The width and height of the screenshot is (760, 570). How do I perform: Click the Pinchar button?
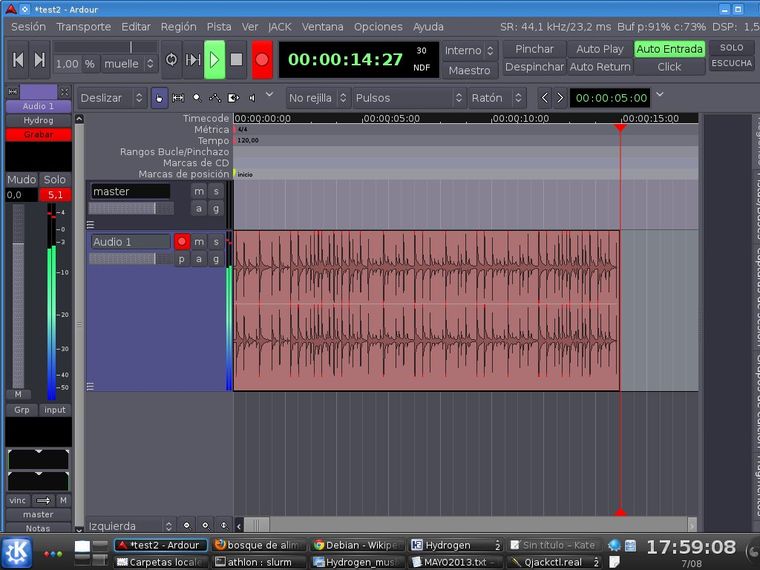(x=534, y=49)
